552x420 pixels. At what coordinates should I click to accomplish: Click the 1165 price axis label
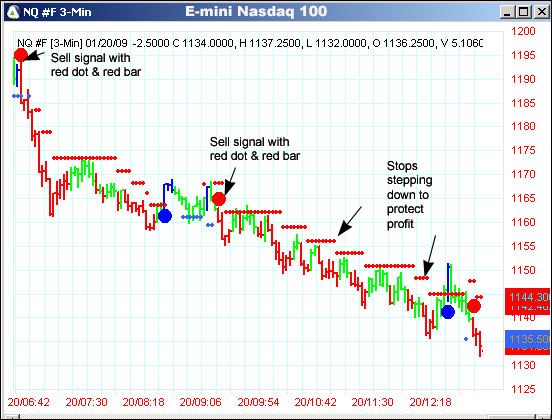pyautogui.click(x=523, y=198)
